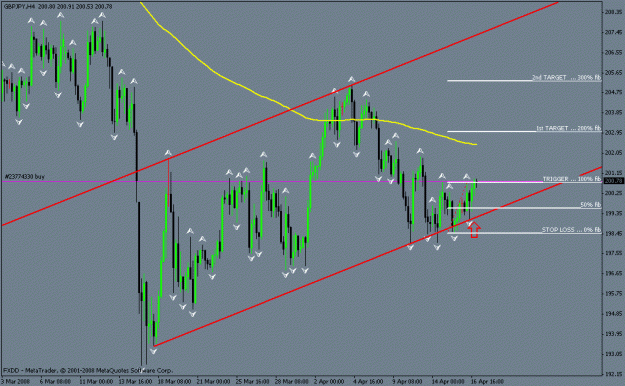Select the #23774330 buy order label

24,177
